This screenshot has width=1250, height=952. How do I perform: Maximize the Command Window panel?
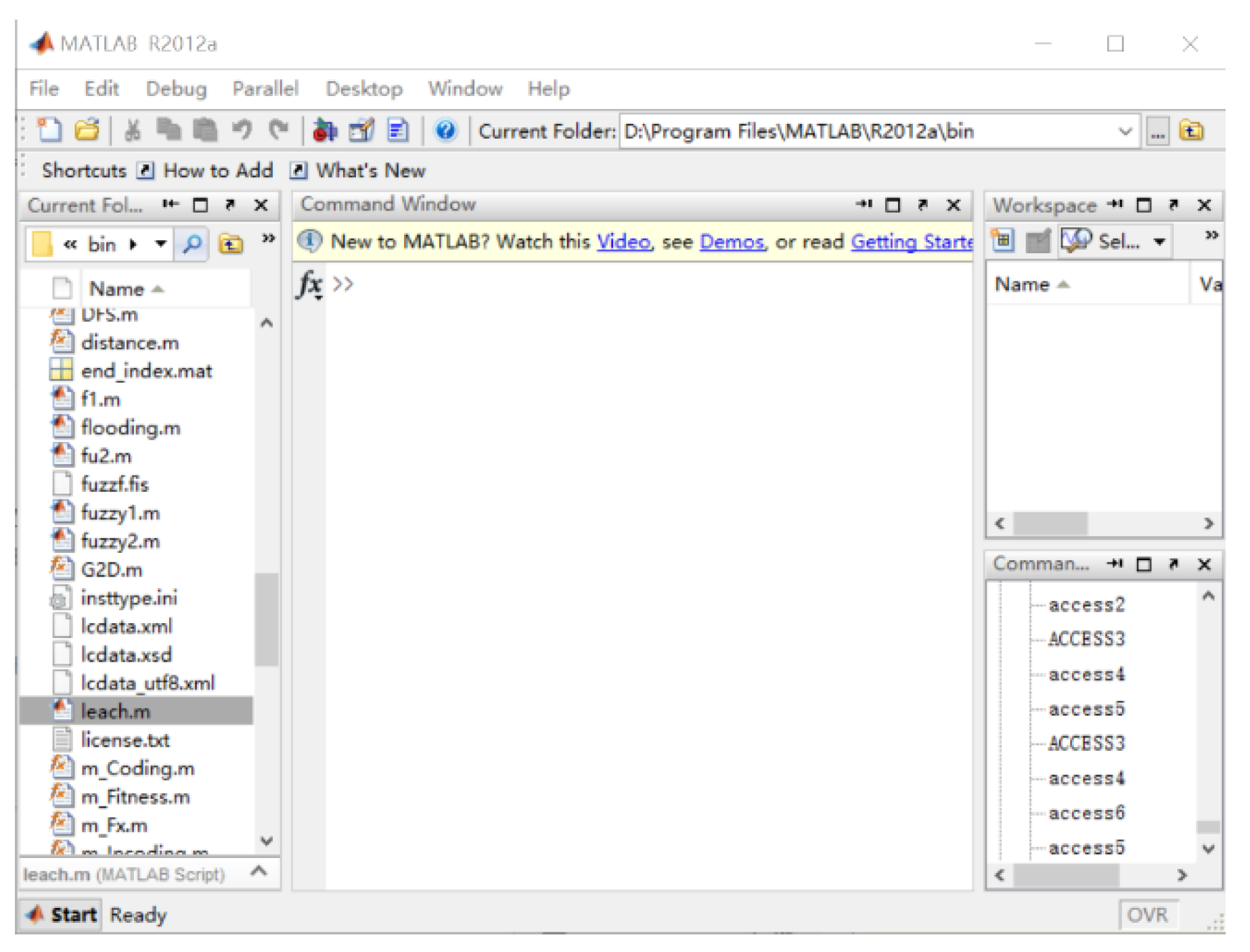[893, 205]
